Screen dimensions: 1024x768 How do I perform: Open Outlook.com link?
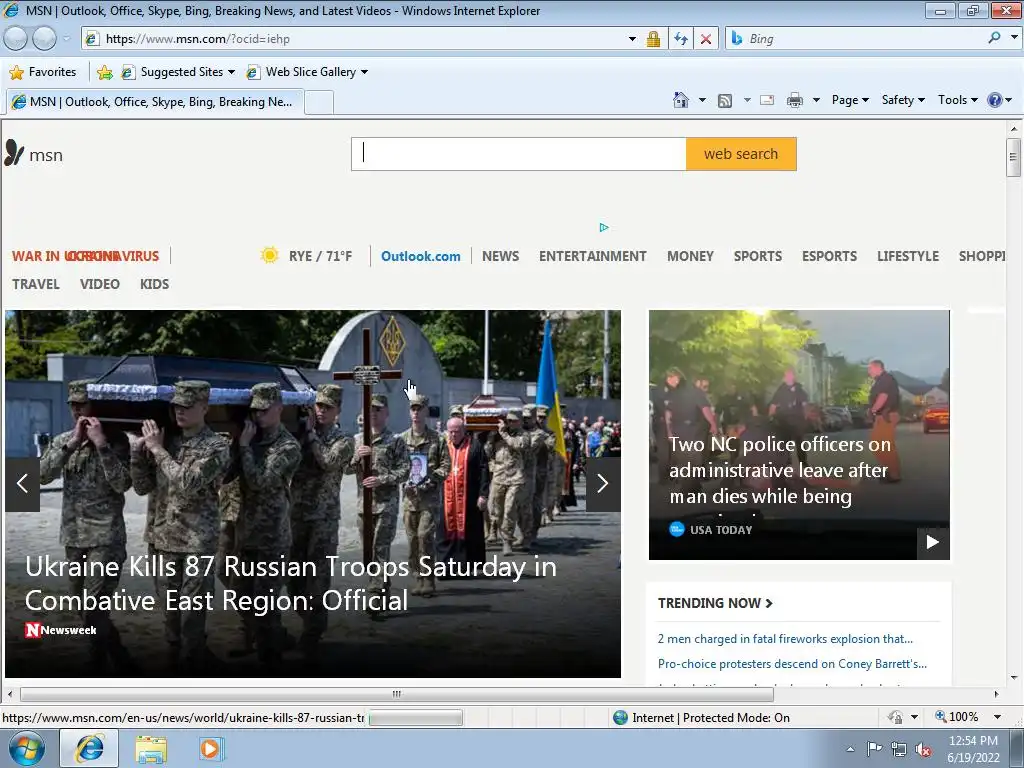point(421,256)
